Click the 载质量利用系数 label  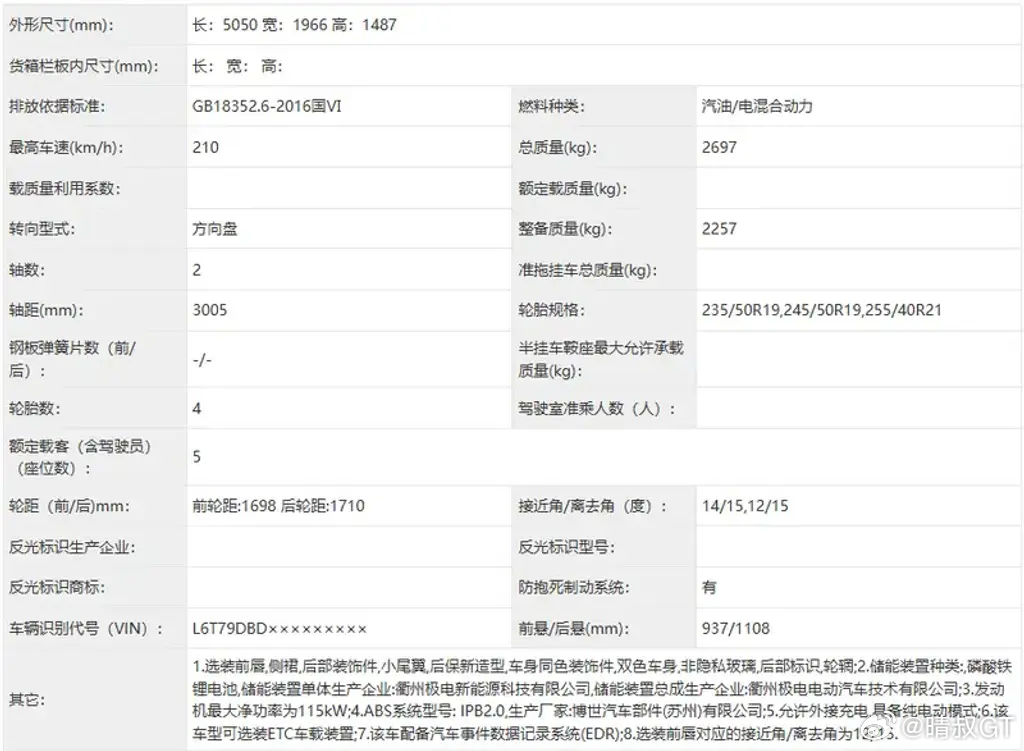click(65, 189)
